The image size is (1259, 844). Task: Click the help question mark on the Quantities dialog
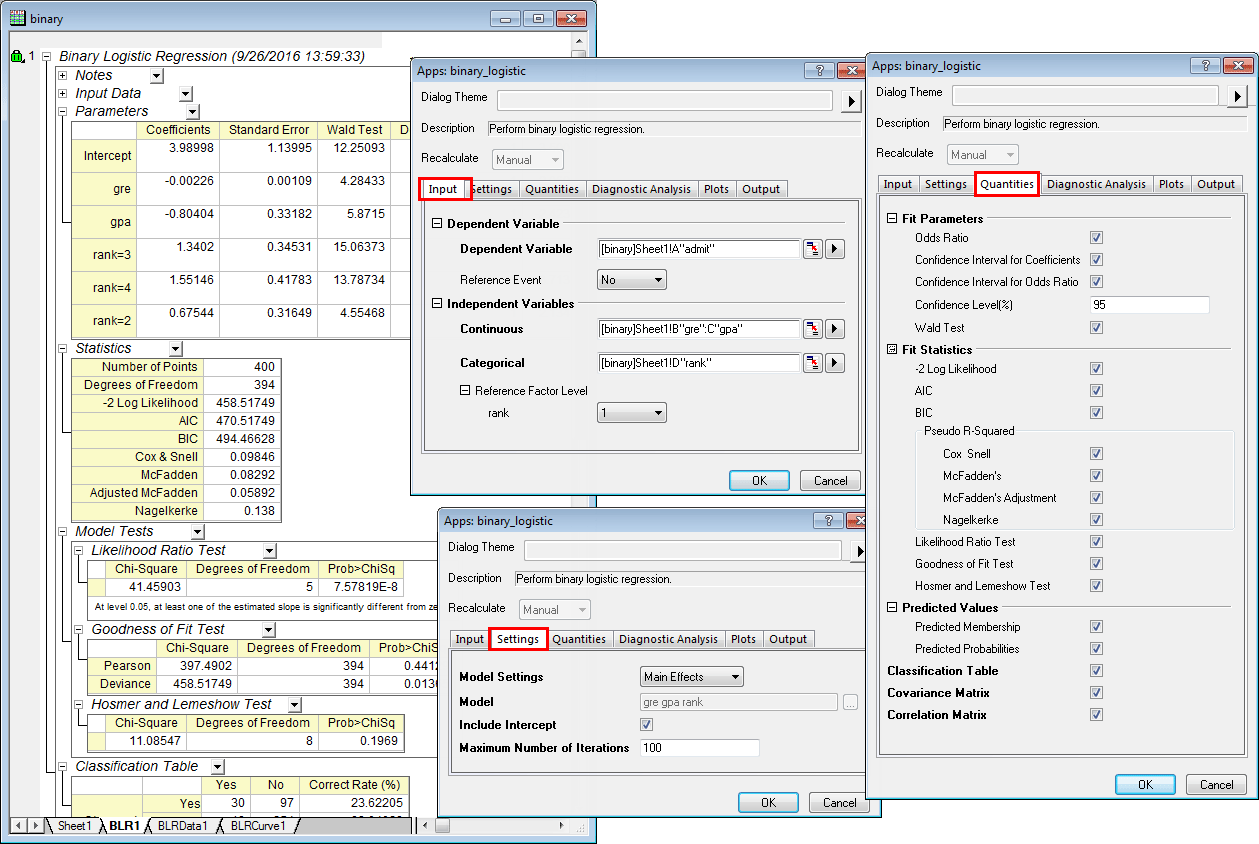click(x=1205, y=66)
